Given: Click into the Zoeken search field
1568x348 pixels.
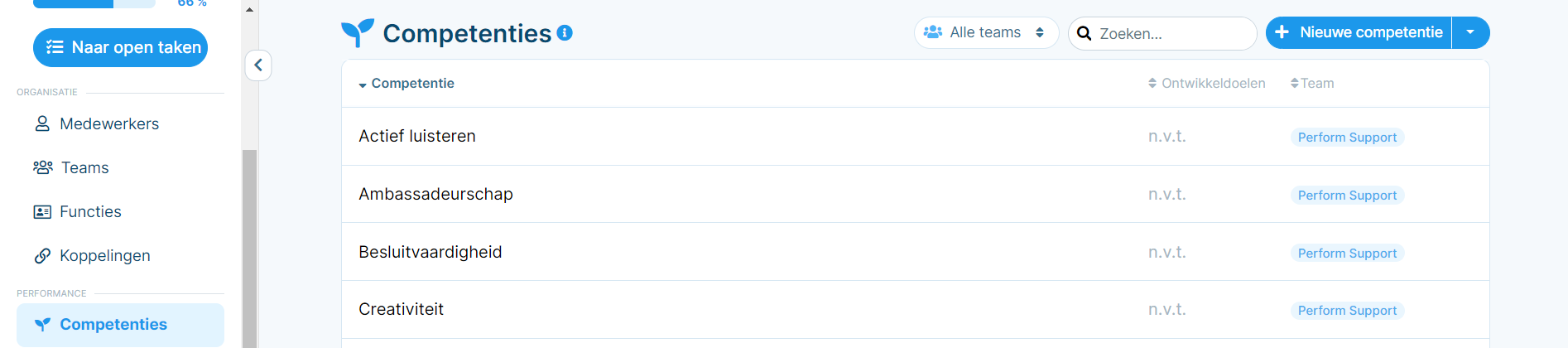Looking at the screenshot, I should click(x=1162, y=33).
